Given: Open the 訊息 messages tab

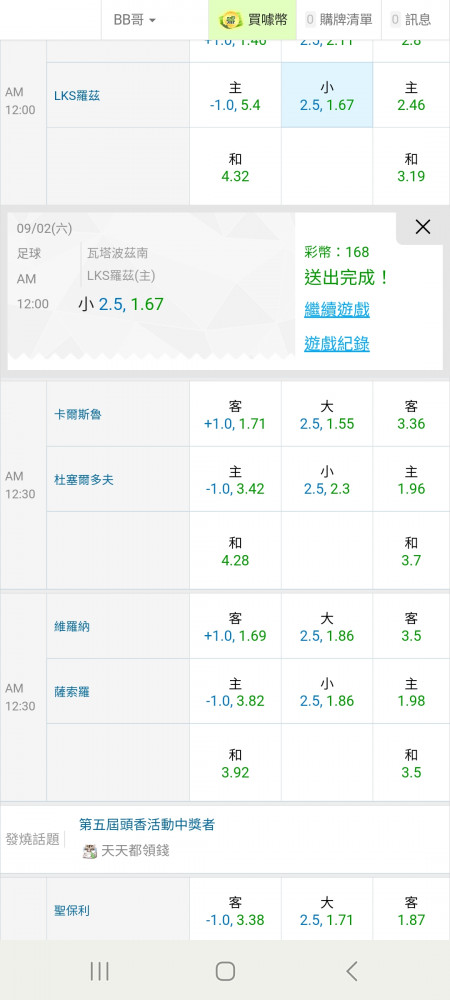Looking at the screenshot, I should click(x=411, y=20).
